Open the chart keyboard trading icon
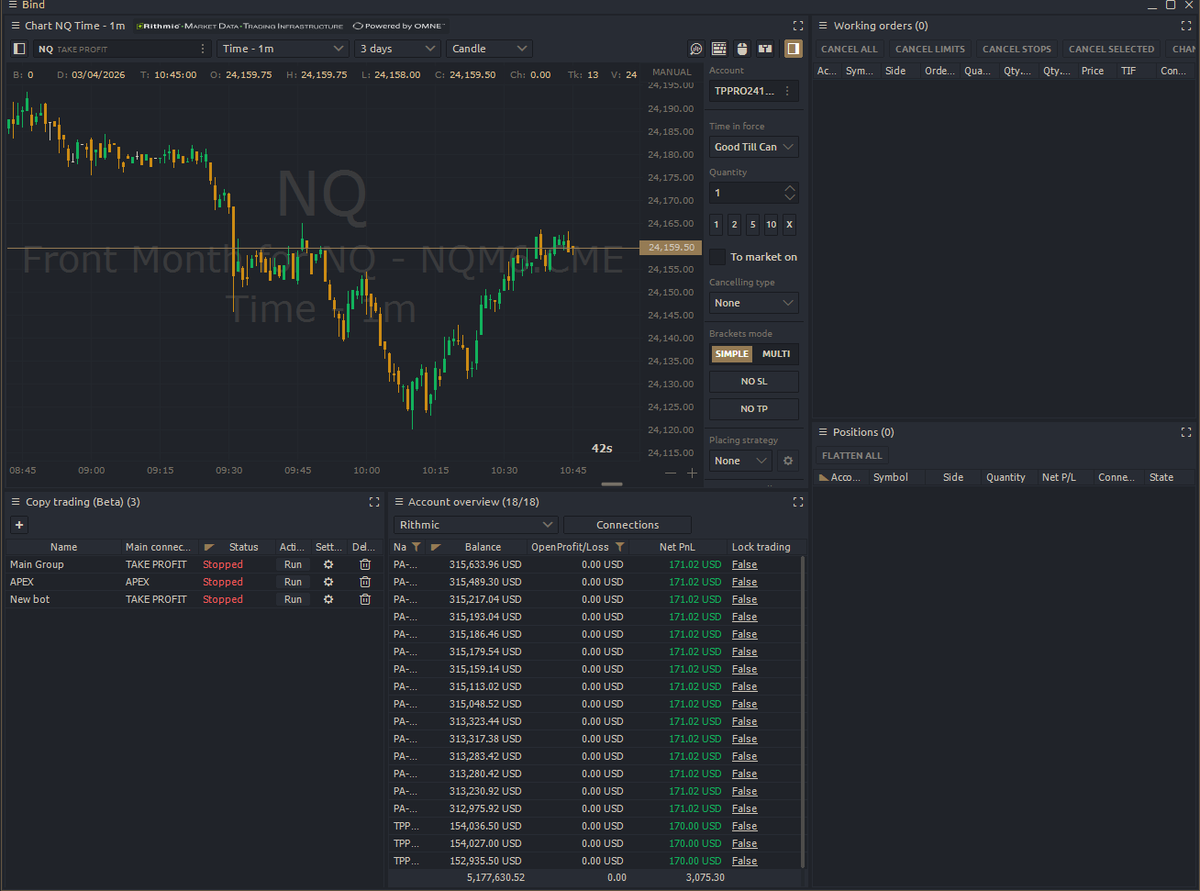The width and height of the screenshot is (1200, 891). (719, 48)
